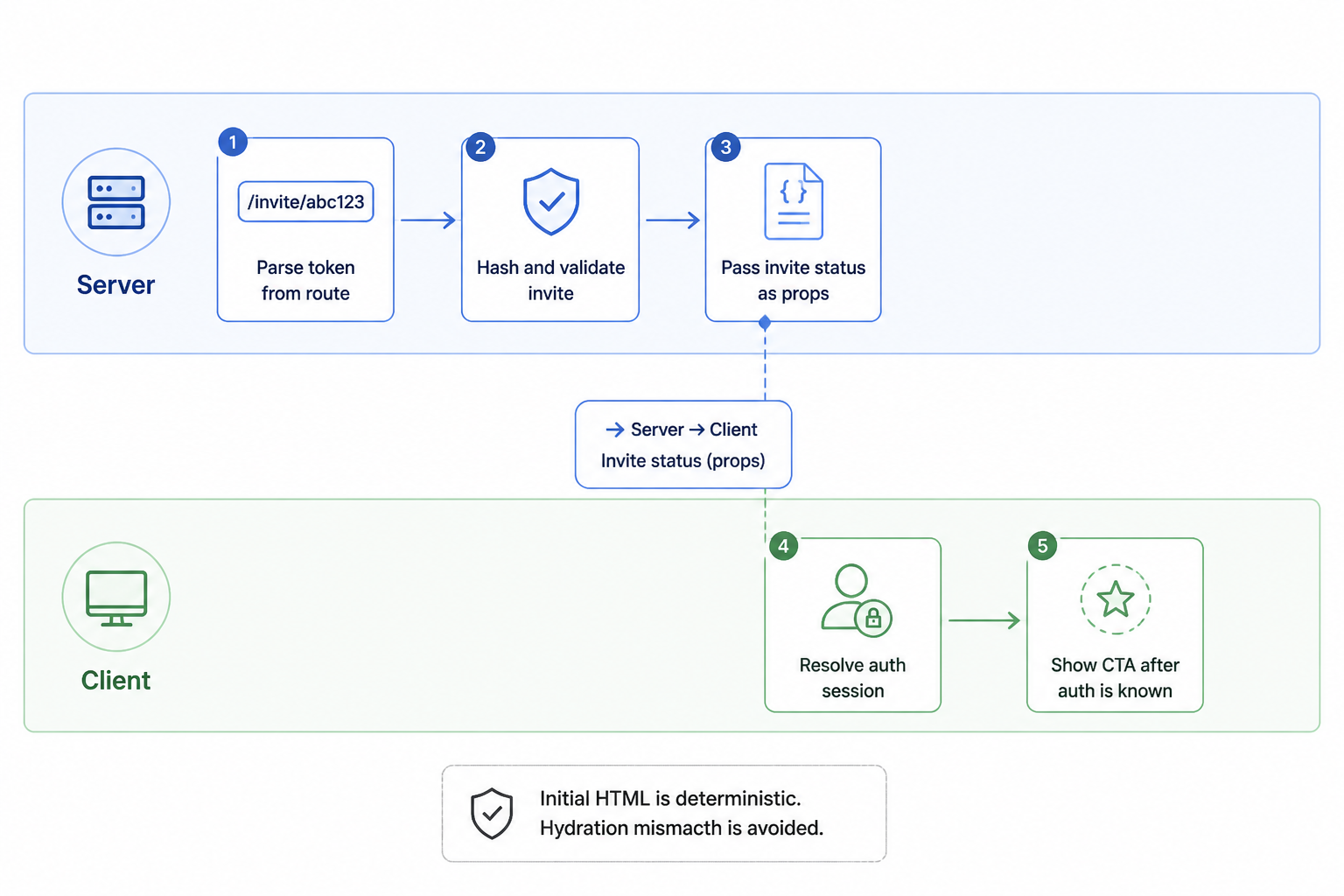Click the Initial HTML is deterministic line
This screenshot has width=1344, height=896.
(670, 798)
